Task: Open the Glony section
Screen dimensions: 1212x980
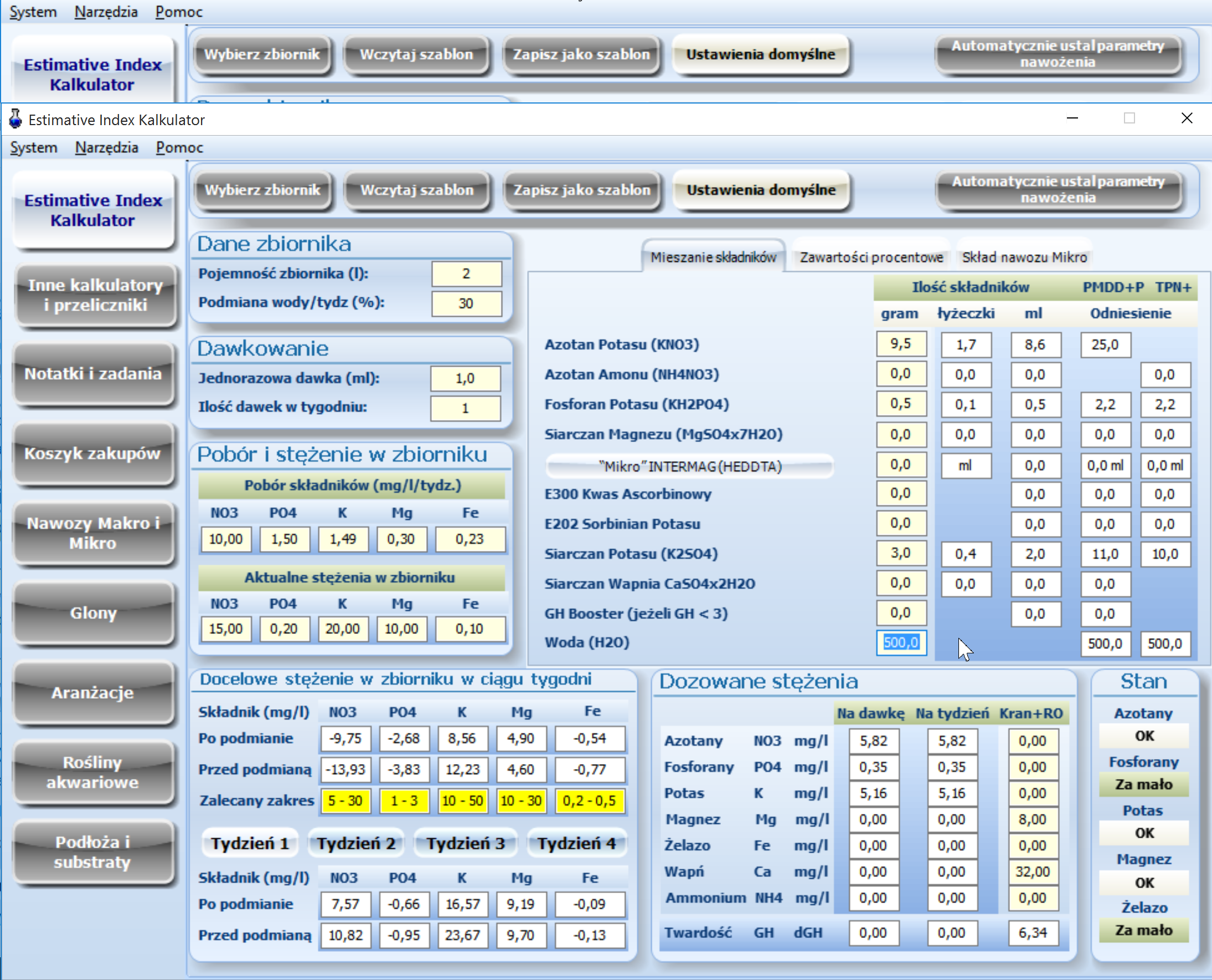Action: click(93, 612)
